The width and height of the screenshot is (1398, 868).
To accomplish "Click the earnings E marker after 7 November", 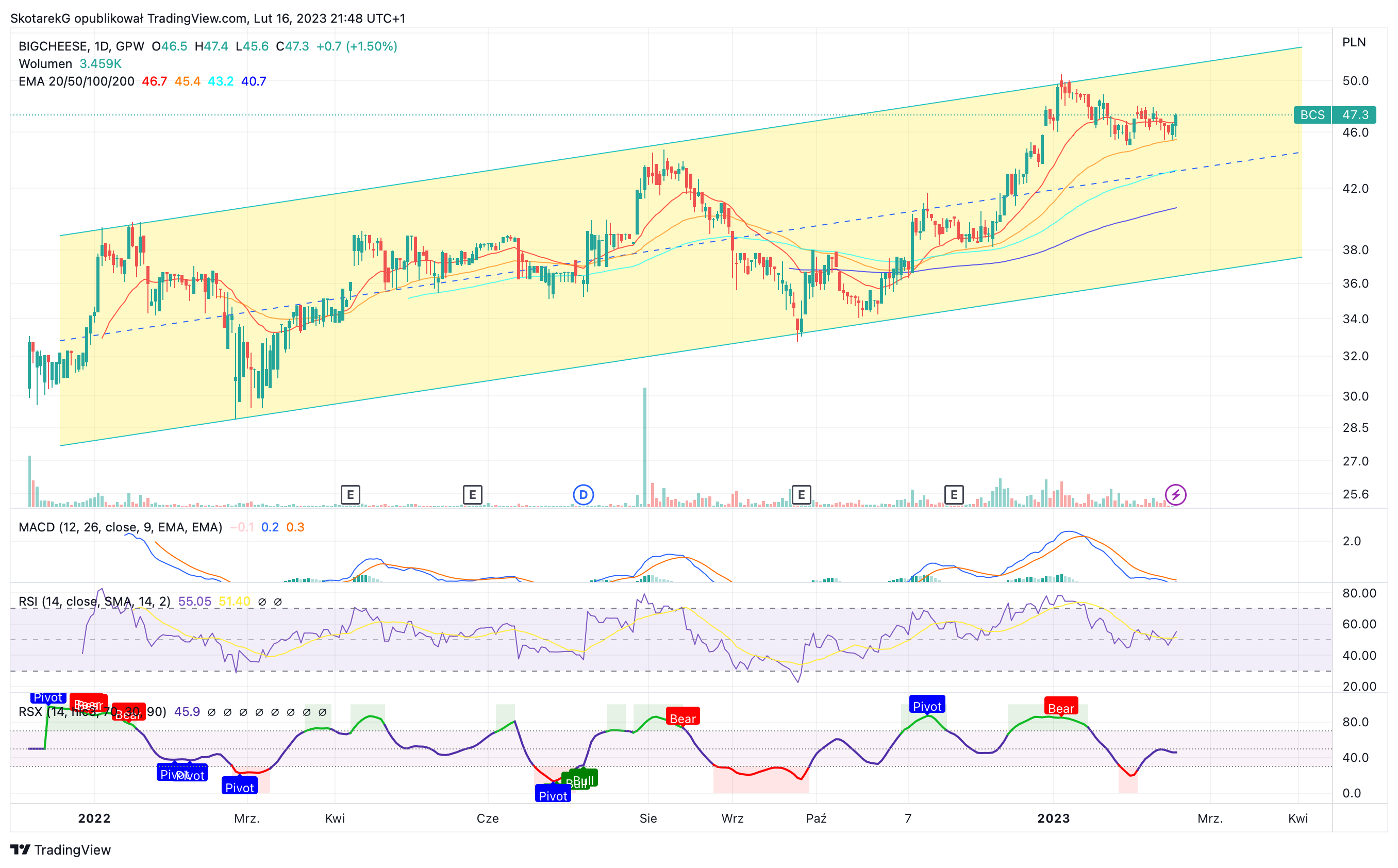I will [x=954, y=494].
